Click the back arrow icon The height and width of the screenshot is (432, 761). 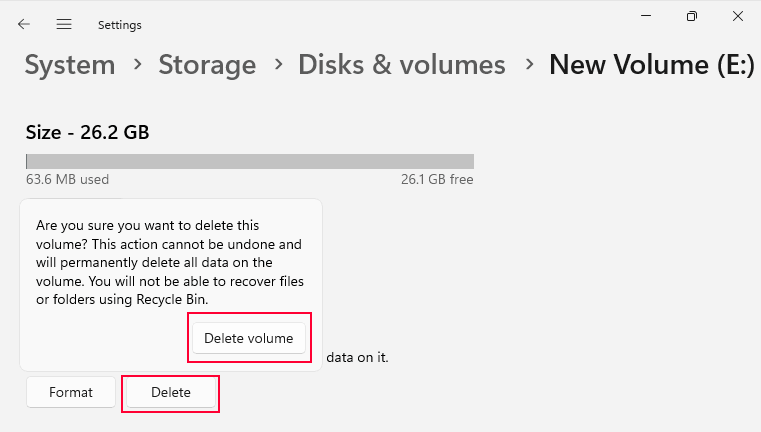click(24, 24)
